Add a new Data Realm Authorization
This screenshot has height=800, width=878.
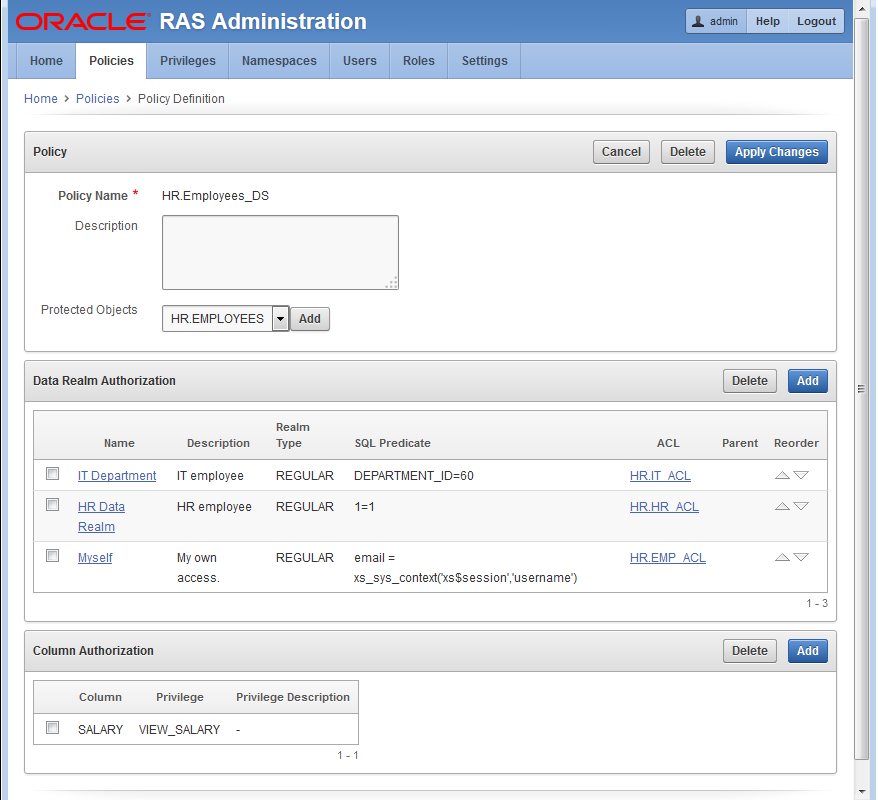pyautogui.click(x=807, y=381)
